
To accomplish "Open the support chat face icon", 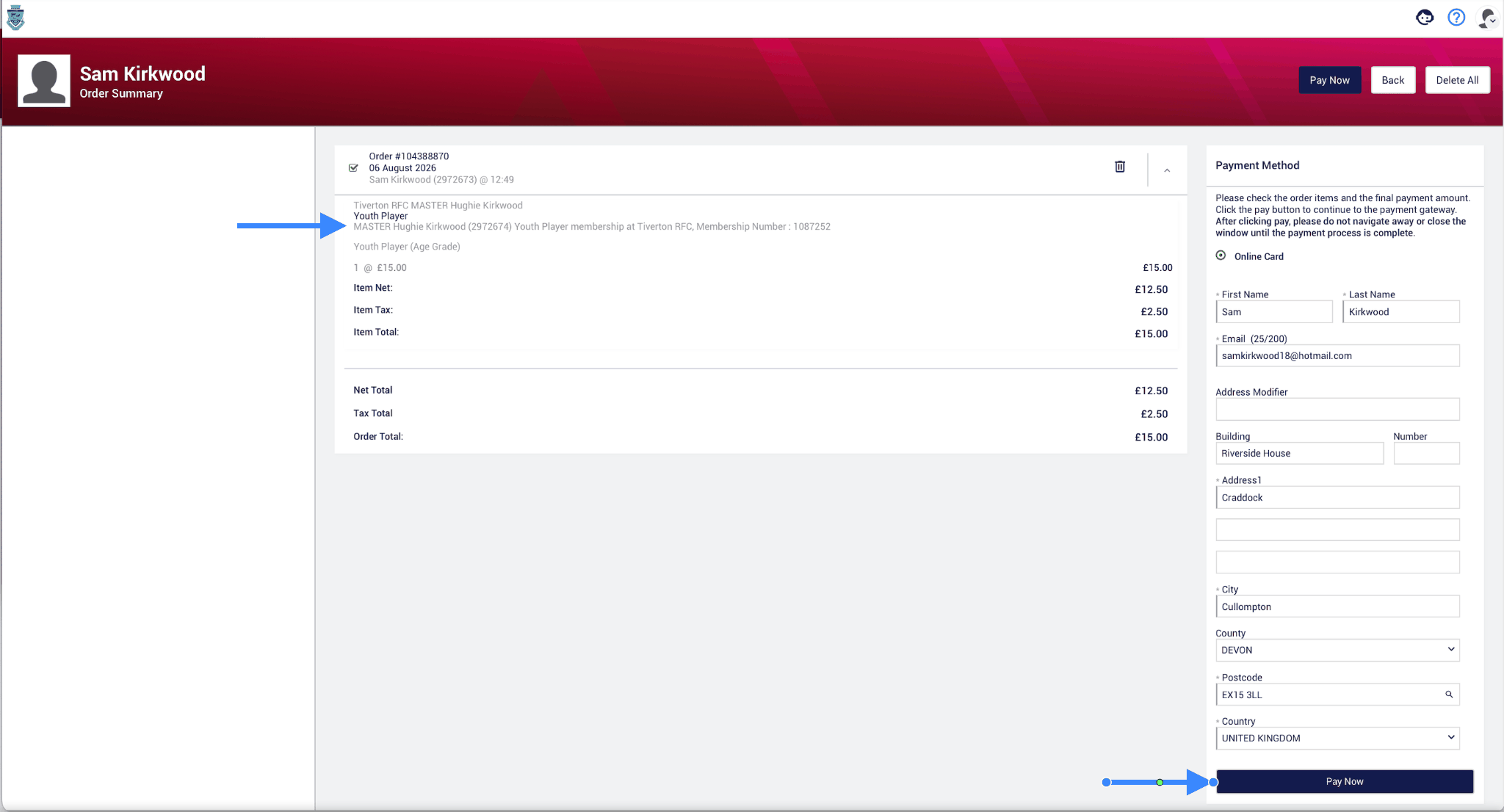I will tap(1425, 18).
